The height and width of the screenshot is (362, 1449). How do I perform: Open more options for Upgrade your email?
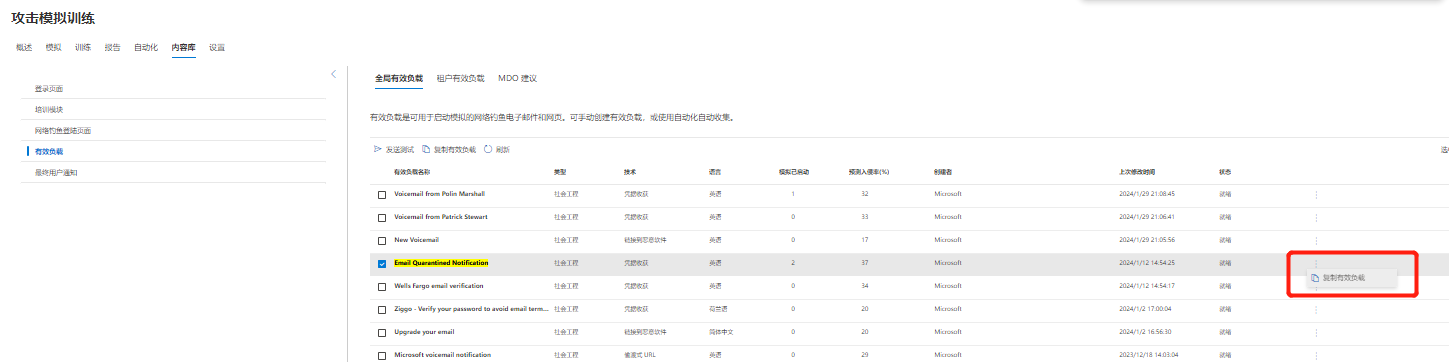click(1316, 332)
